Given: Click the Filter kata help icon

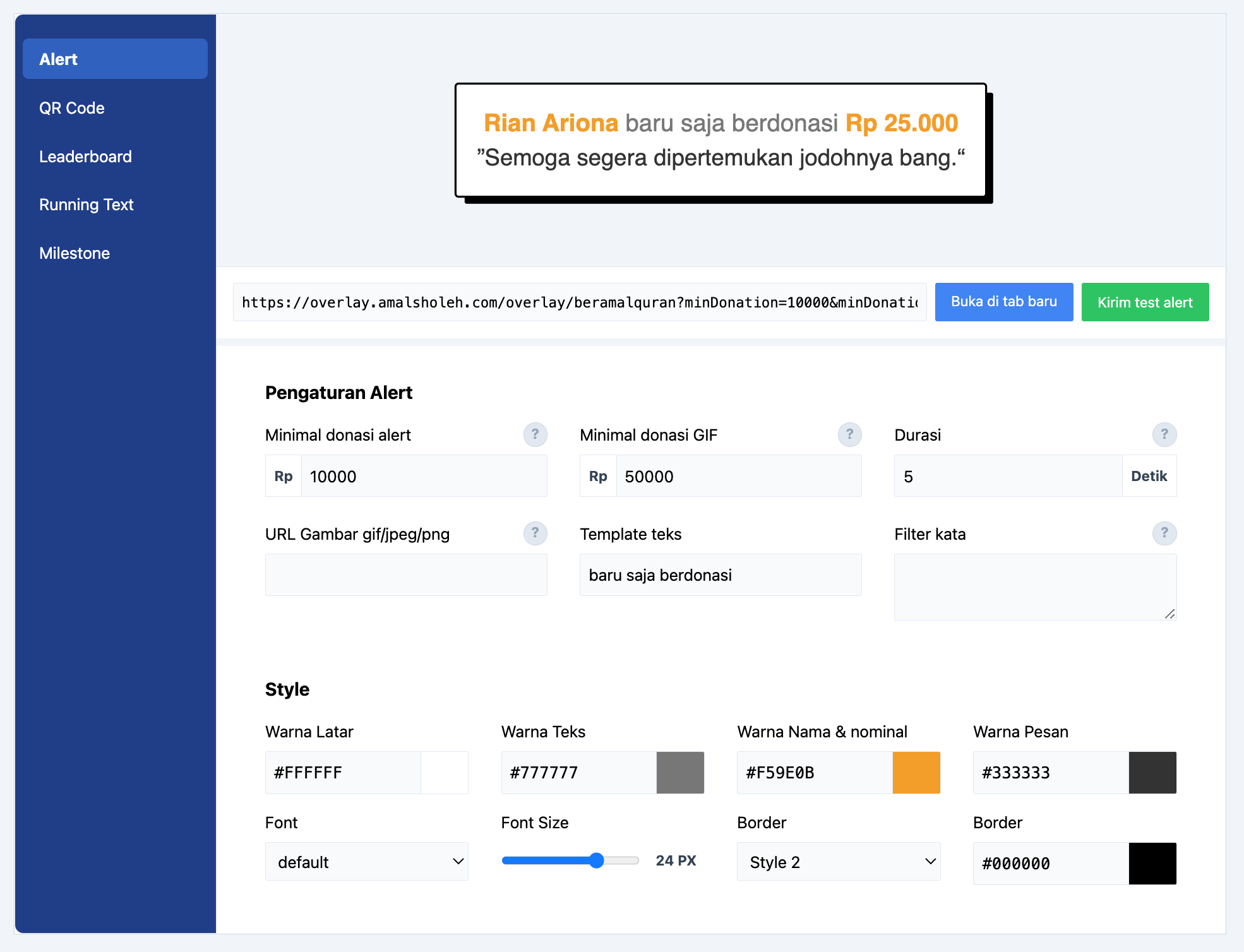Looking at the screenshot, I should pyautogui.click(x=1164, y=533).
